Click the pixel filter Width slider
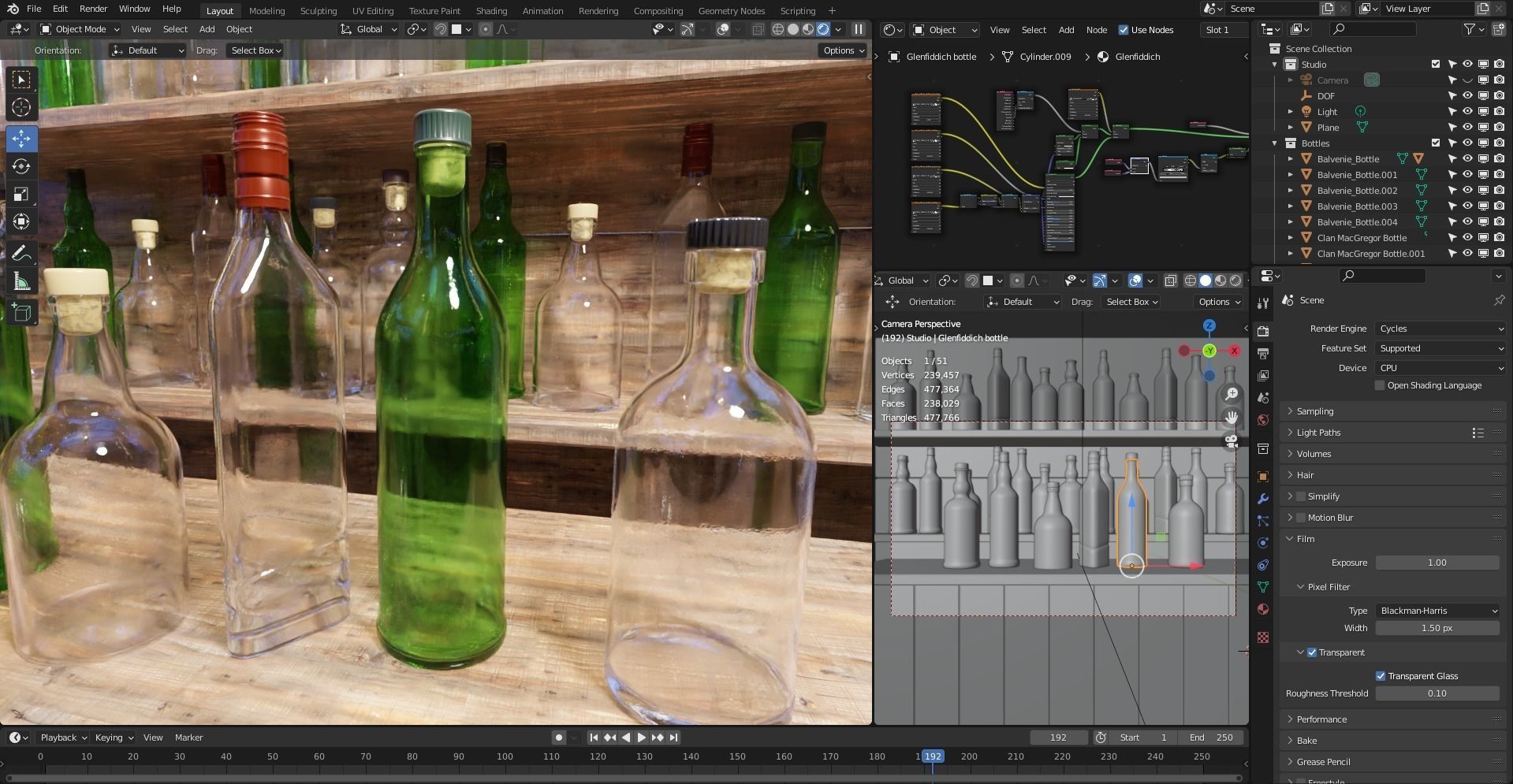The image size is (1513, 784). pyautogui.click(x=1437, y=628)
